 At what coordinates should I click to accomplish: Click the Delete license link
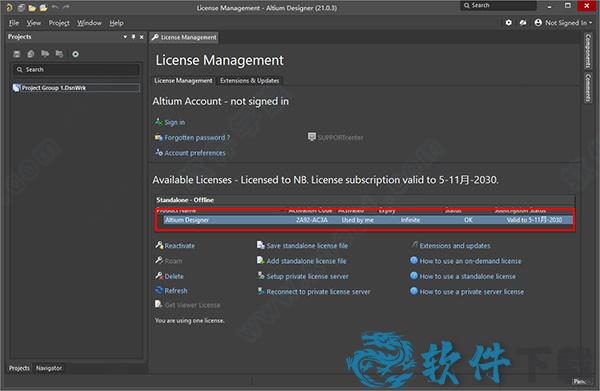(174, 276)
